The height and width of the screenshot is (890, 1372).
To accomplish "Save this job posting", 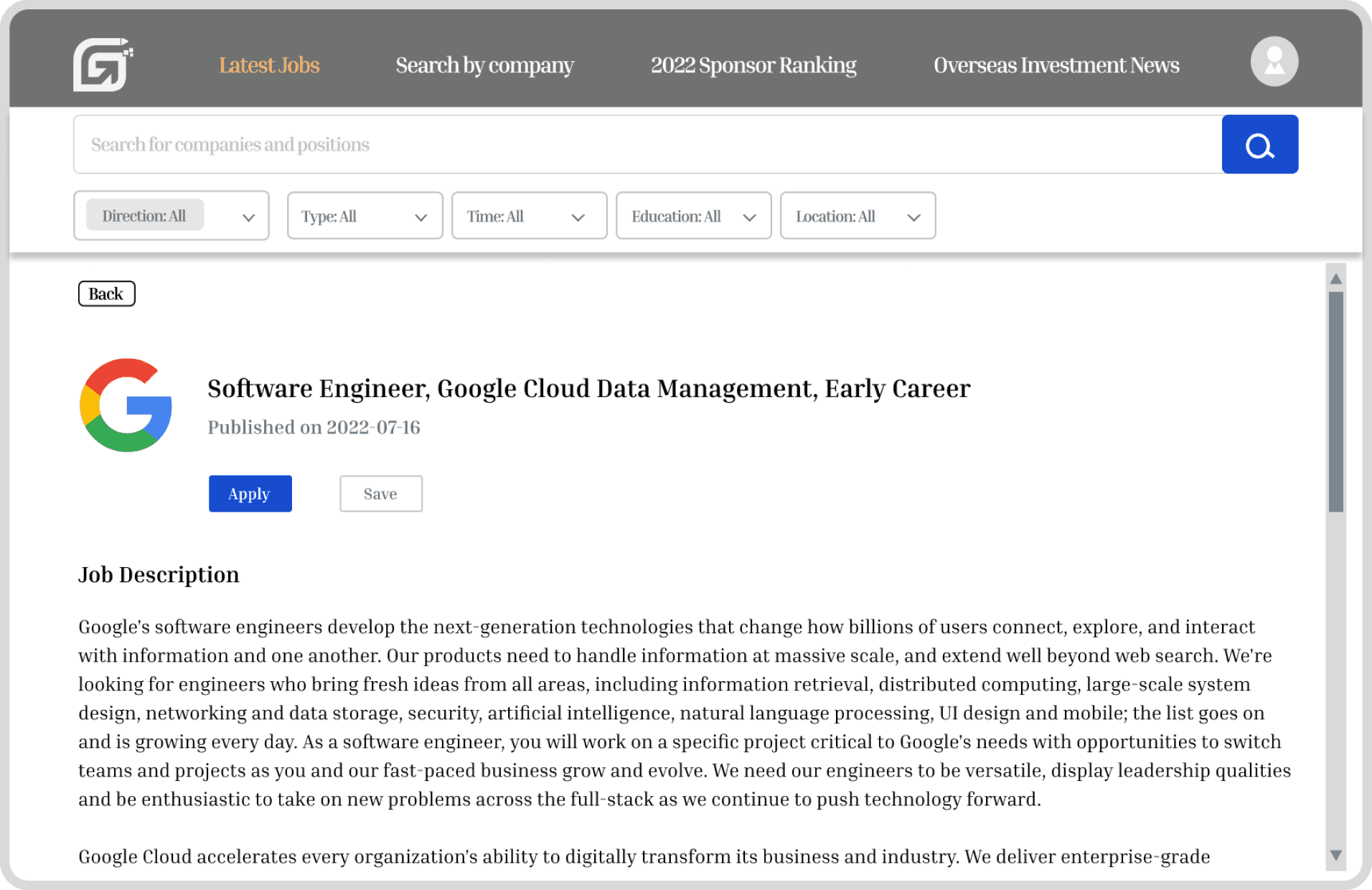I will 380,494.
